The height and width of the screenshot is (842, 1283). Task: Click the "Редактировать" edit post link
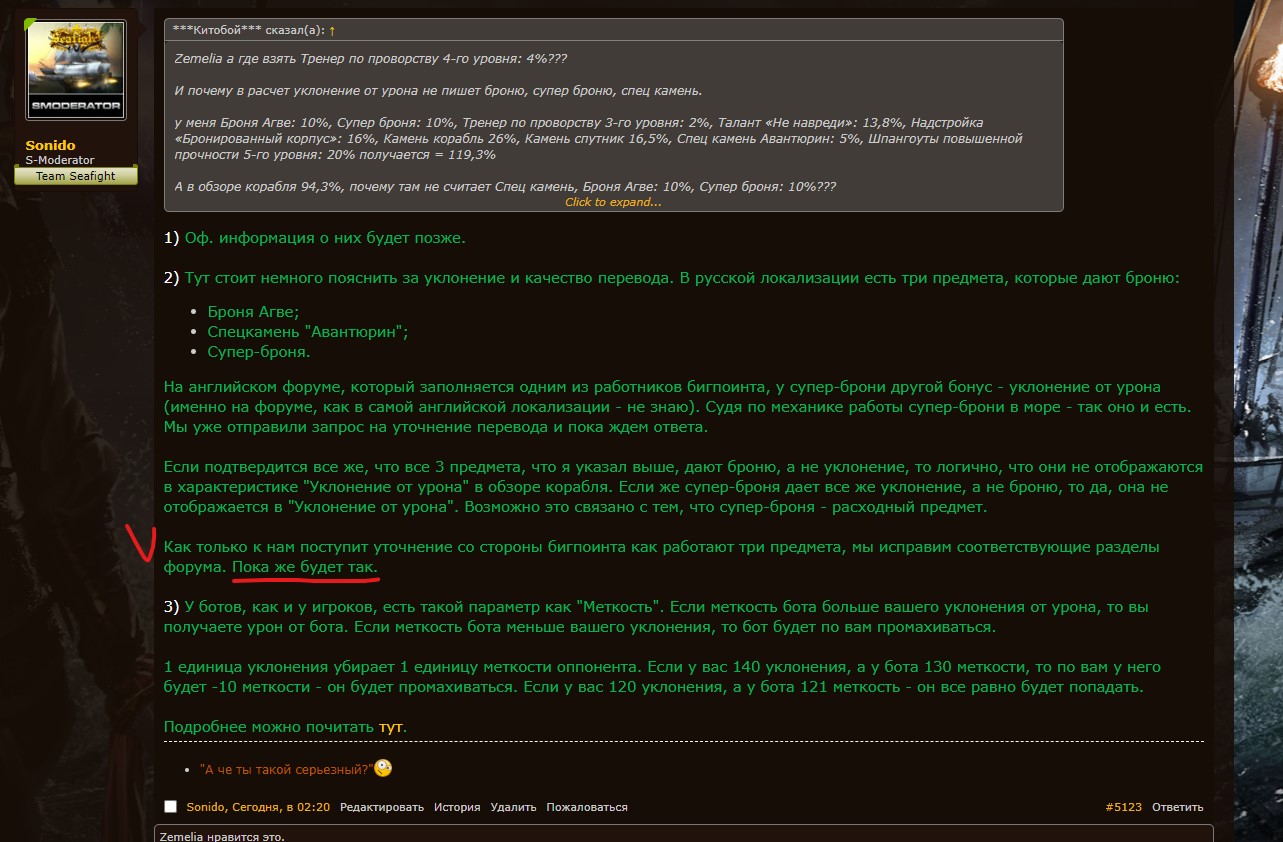click(x=381, y=807)
